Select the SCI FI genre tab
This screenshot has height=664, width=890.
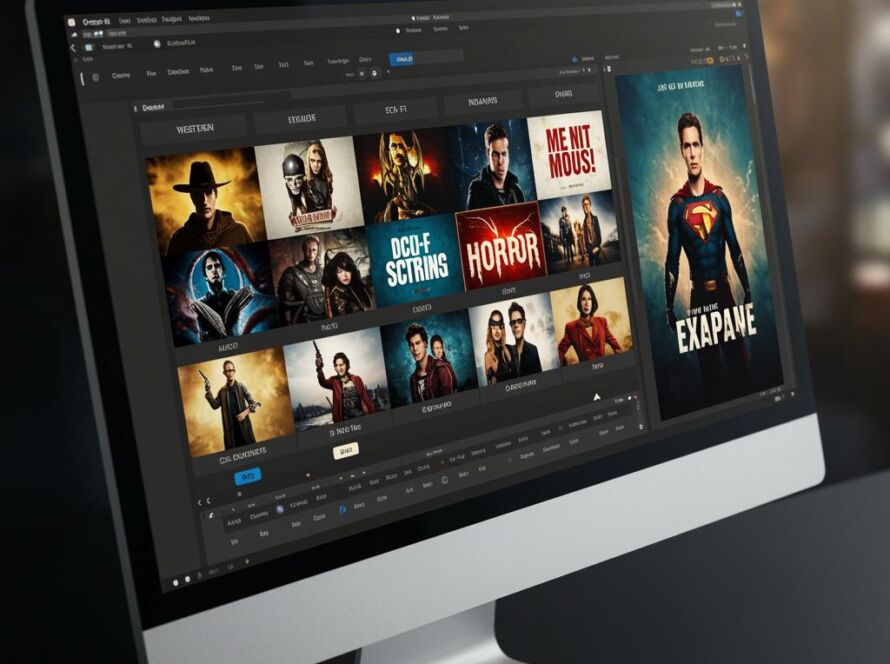coord(396,110)
